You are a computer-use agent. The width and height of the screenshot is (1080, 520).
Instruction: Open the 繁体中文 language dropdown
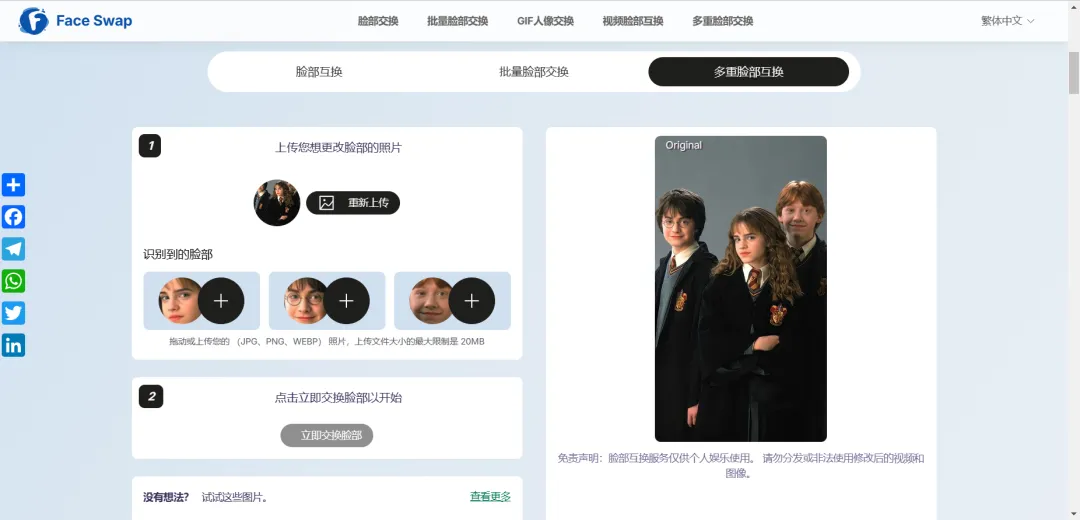(x=1007, y=21)
